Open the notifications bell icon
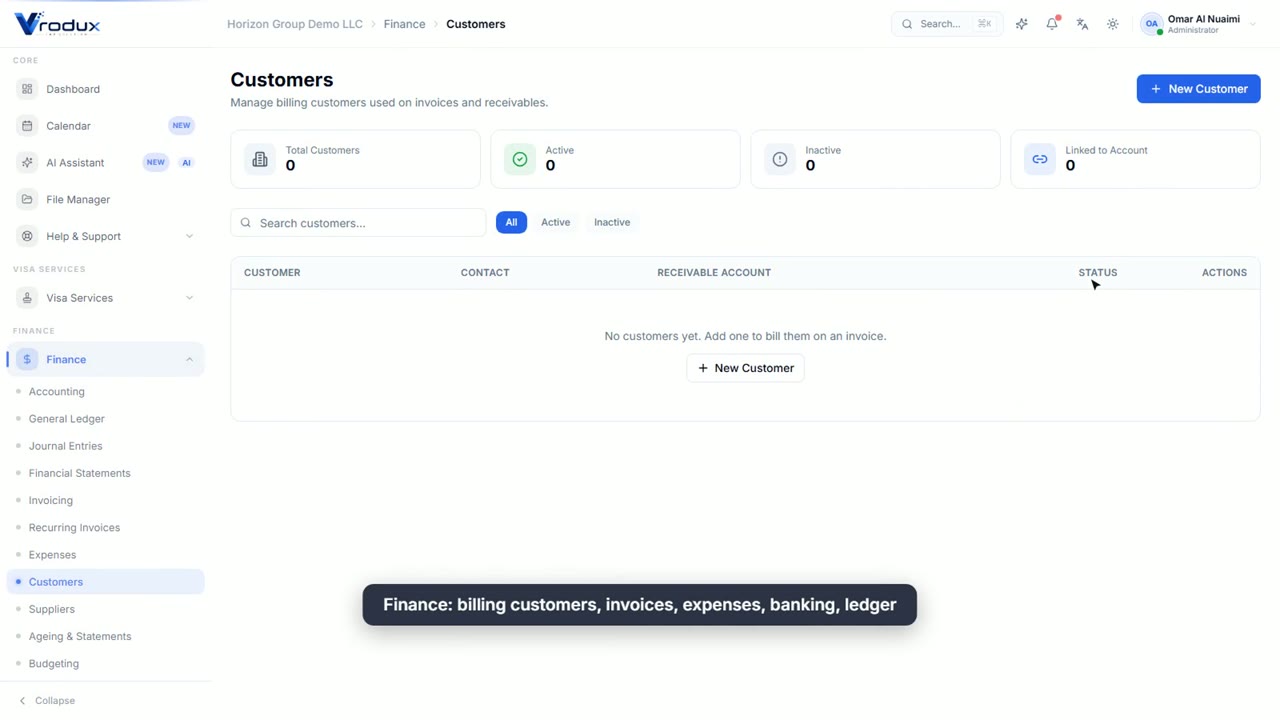Viewport: 1280px width, 720px height. click(x=1052, y=24)
